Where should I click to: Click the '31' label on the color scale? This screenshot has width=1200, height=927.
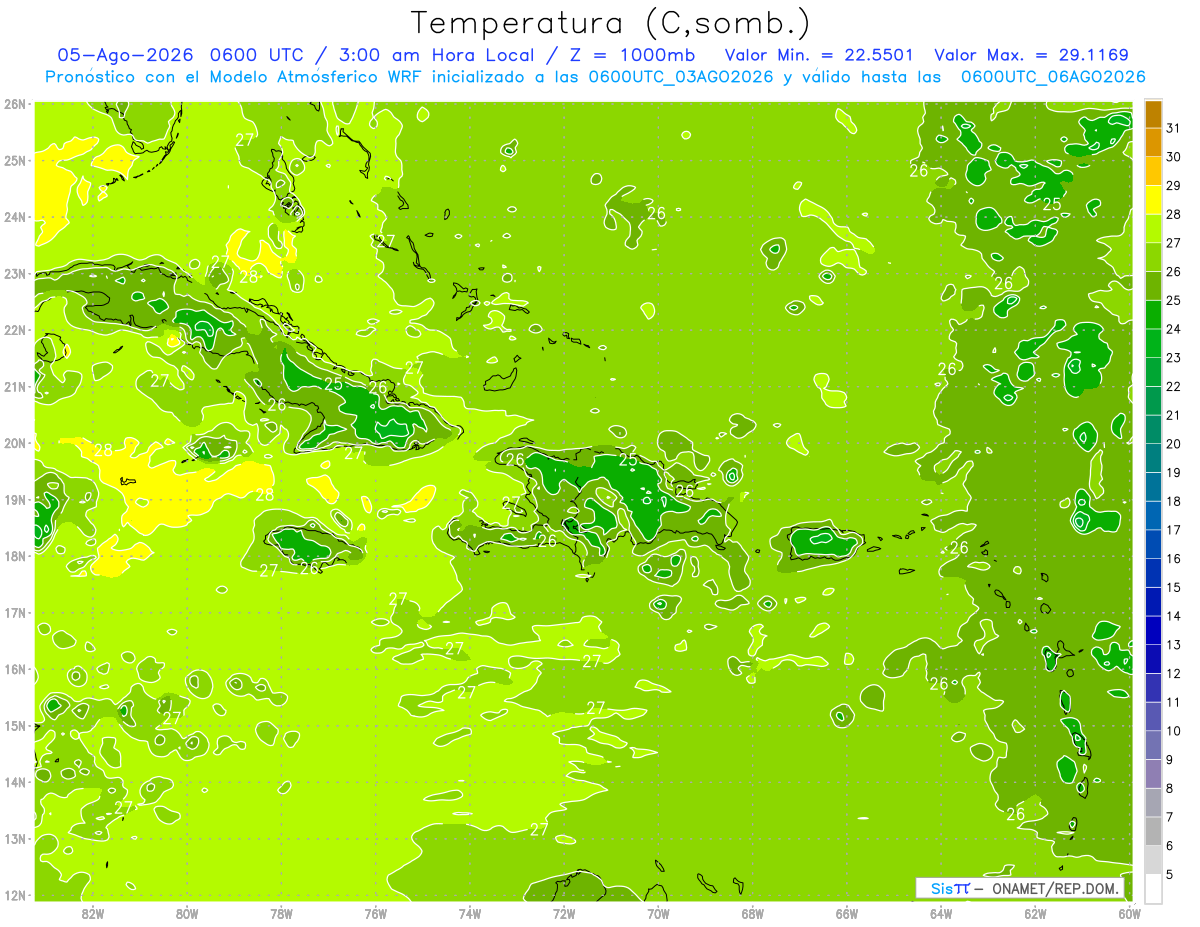1174,129
